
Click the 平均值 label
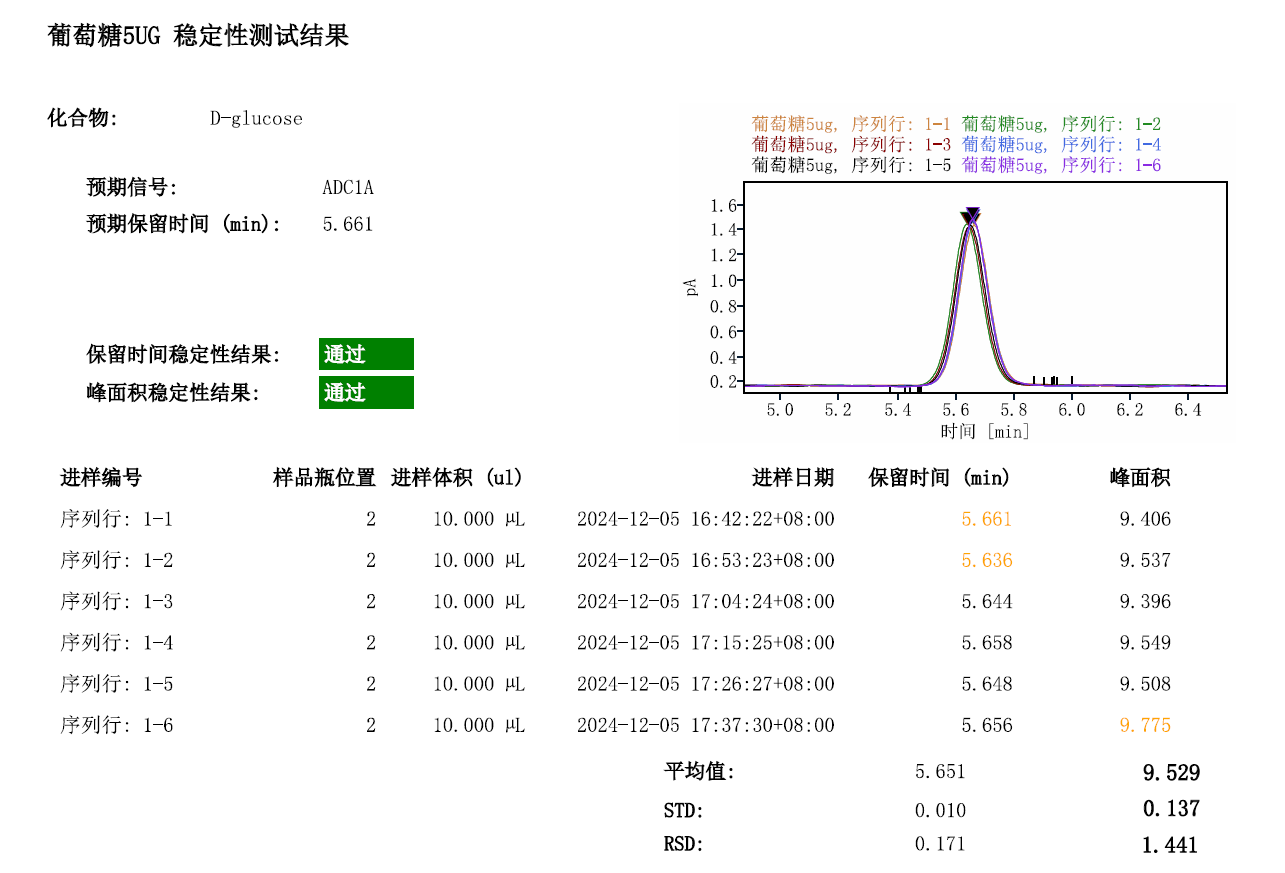click(700, 772)
